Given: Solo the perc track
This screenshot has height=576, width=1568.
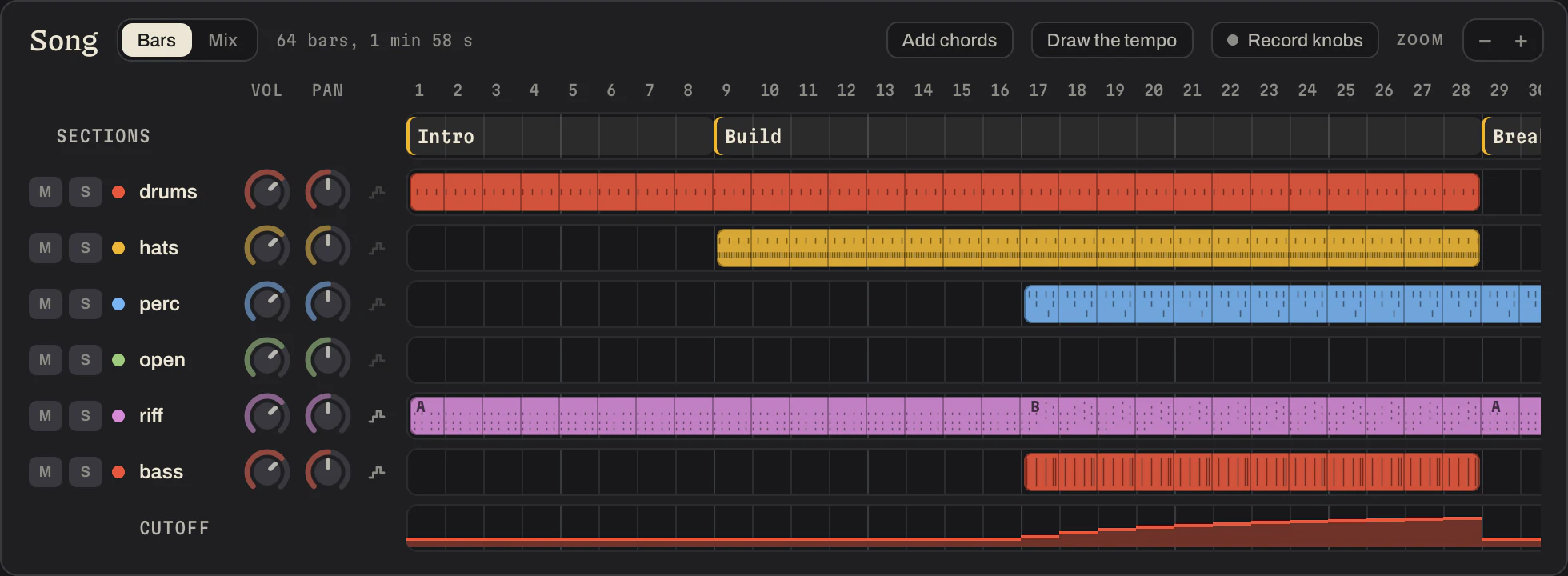Looking at the screenshot, I should click(86, 304).
